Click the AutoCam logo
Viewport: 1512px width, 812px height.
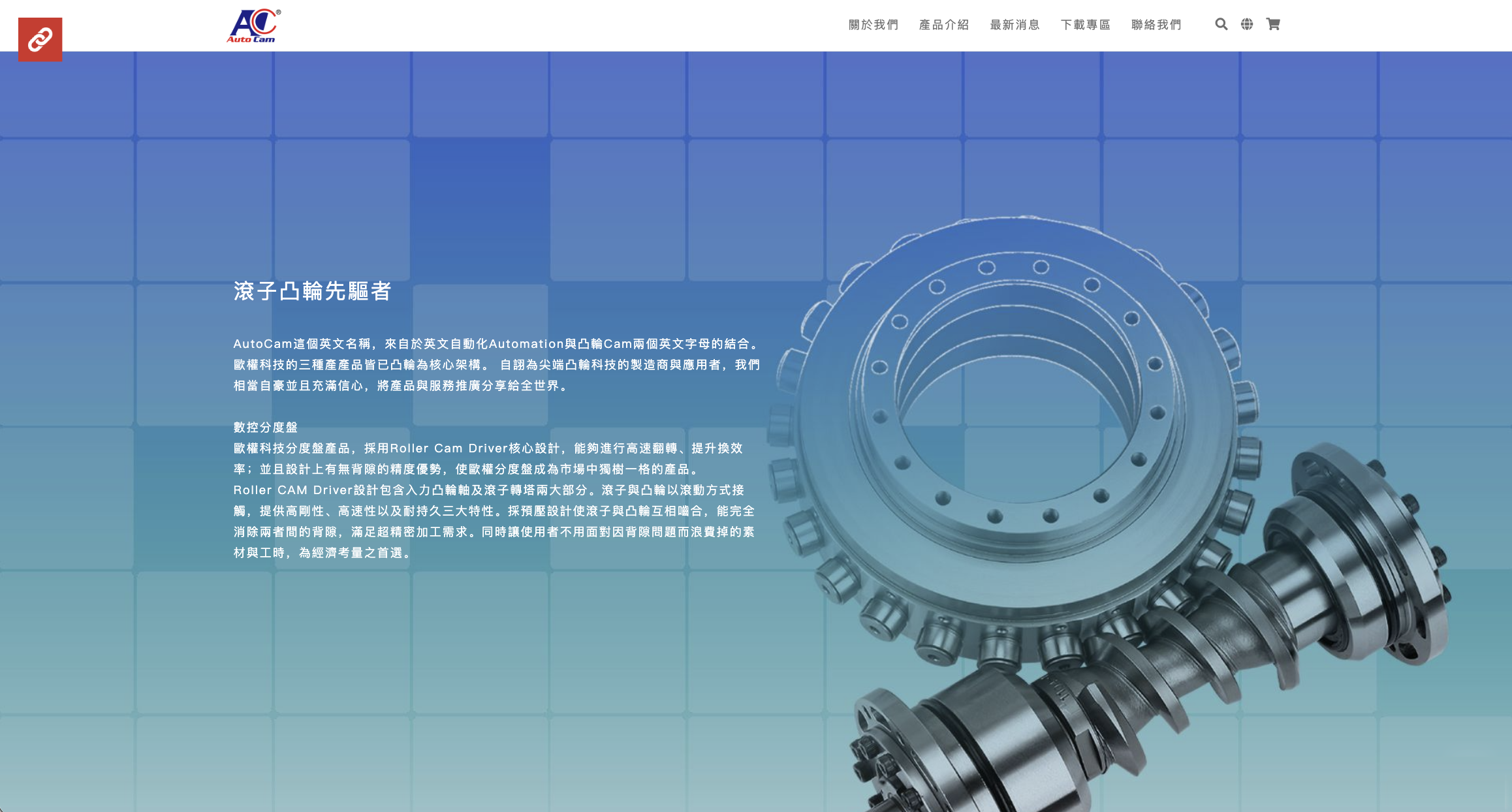253,26
